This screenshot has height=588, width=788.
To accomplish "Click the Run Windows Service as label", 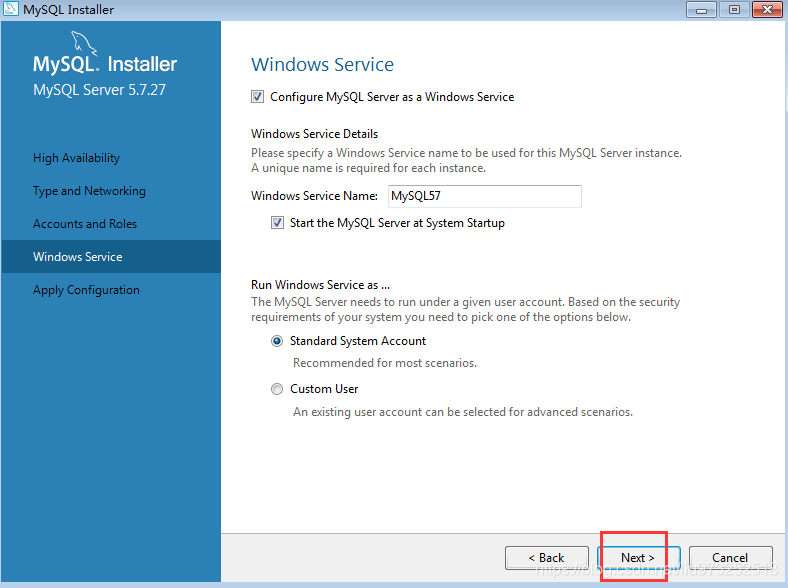I will 321,285.
